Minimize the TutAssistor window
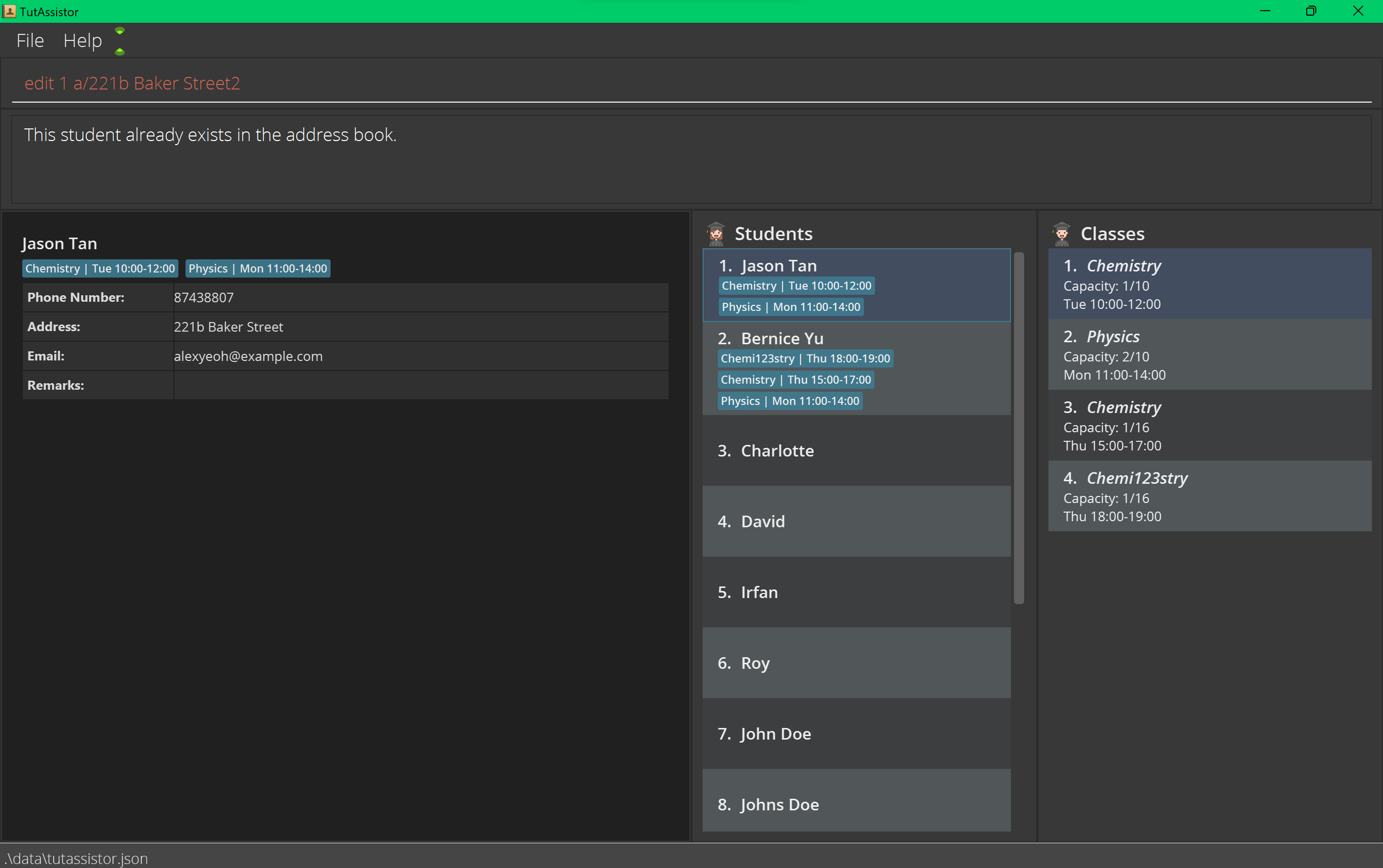 [1265, 11]
